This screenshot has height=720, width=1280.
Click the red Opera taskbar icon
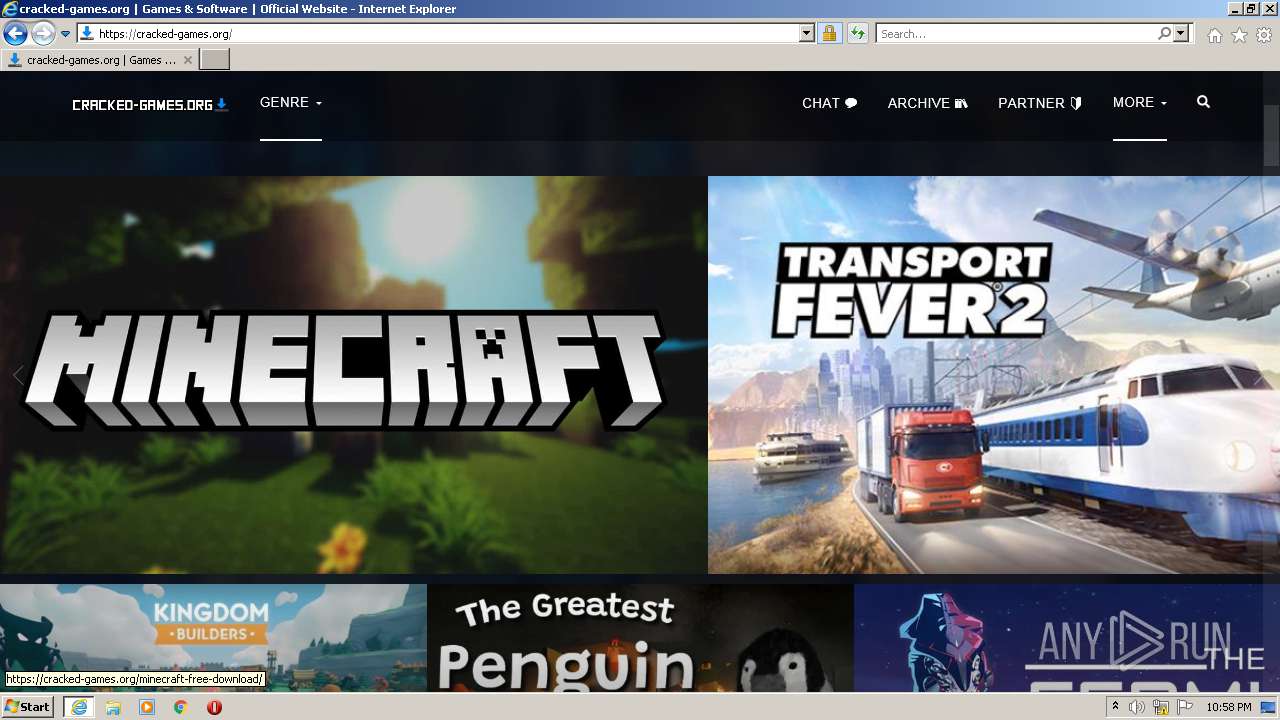pos(214,707)
